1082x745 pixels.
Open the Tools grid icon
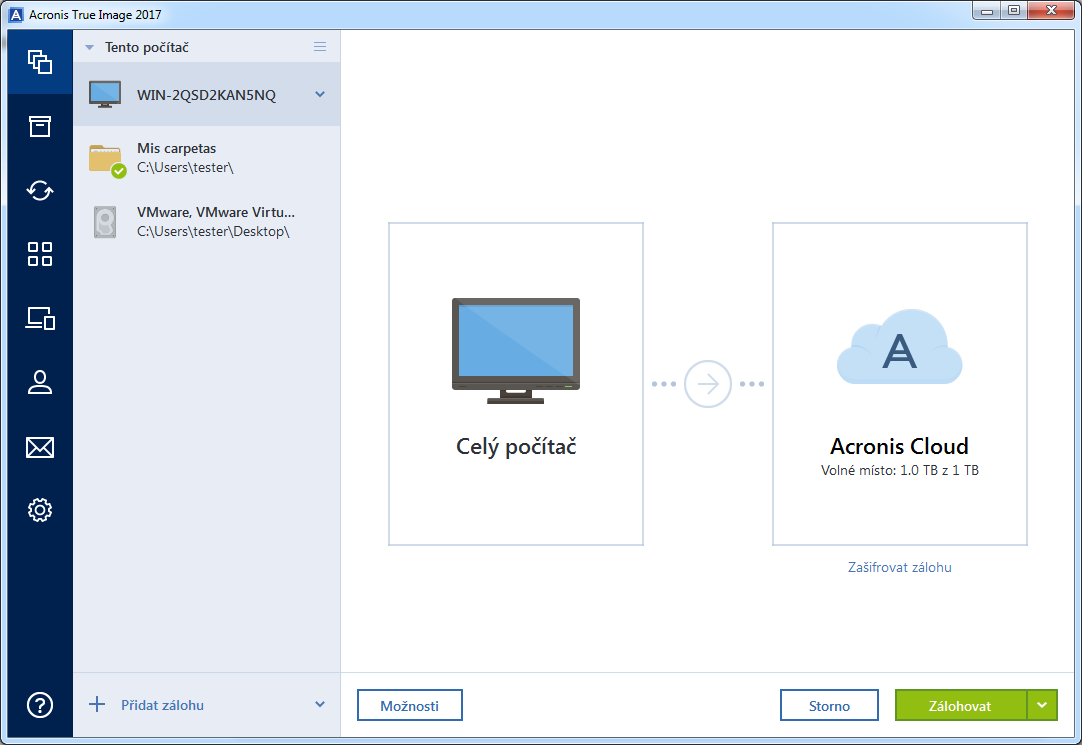tap(40, 254)
